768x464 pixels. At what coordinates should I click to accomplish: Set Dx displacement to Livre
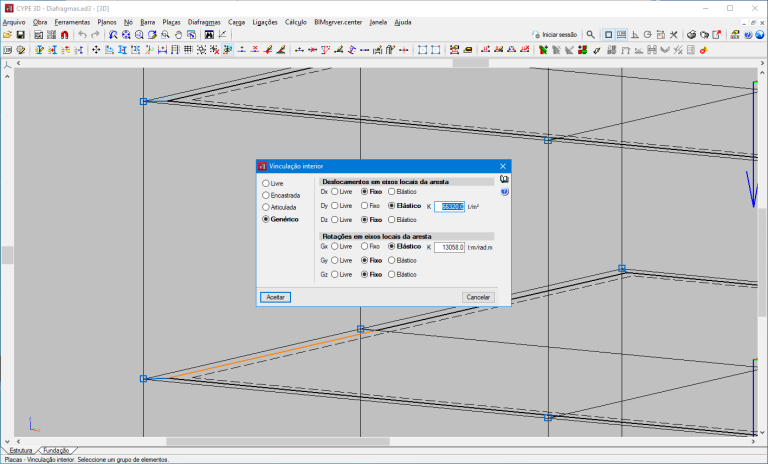(x=335, y=191)
